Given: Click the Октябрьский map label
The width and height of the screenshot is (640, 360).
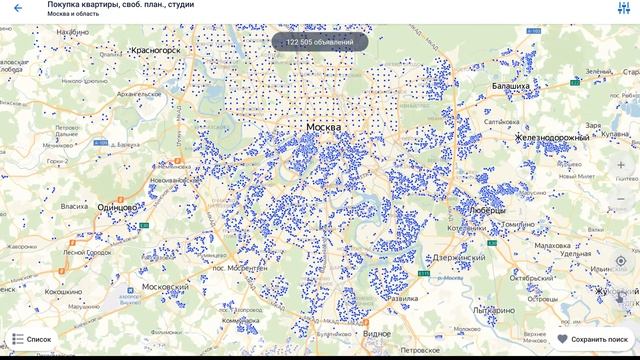Looking at the screenshot, I should point(531,278).
